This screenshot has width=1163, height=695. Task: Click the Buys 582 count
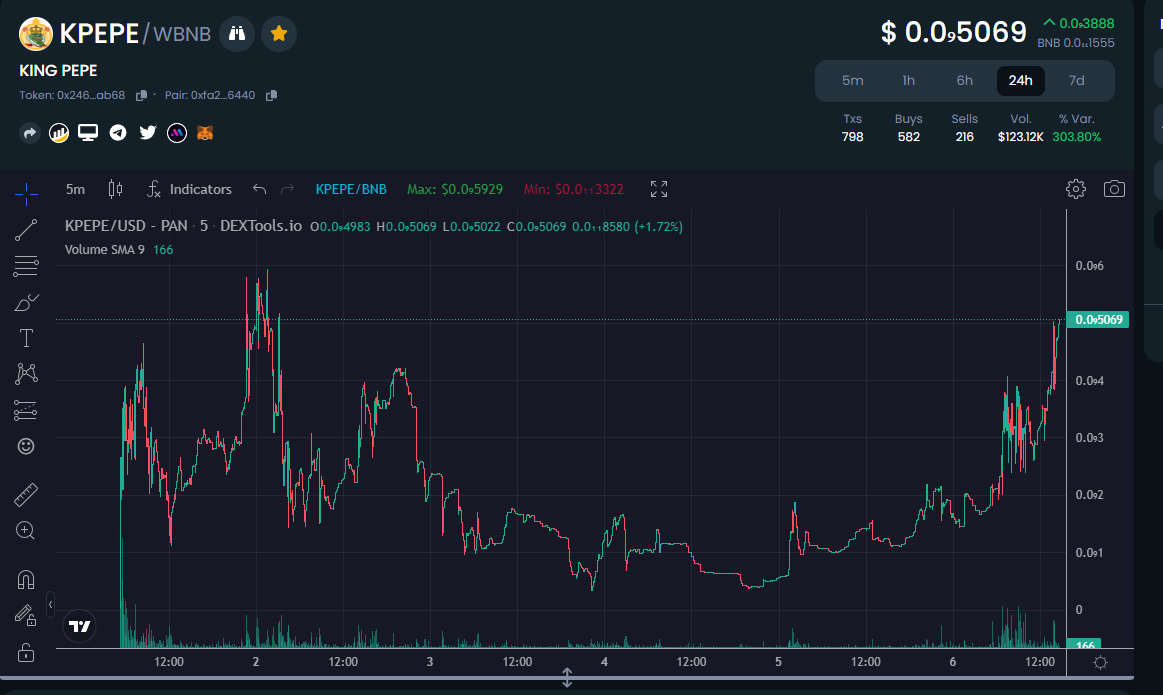(x=909, y=137)
